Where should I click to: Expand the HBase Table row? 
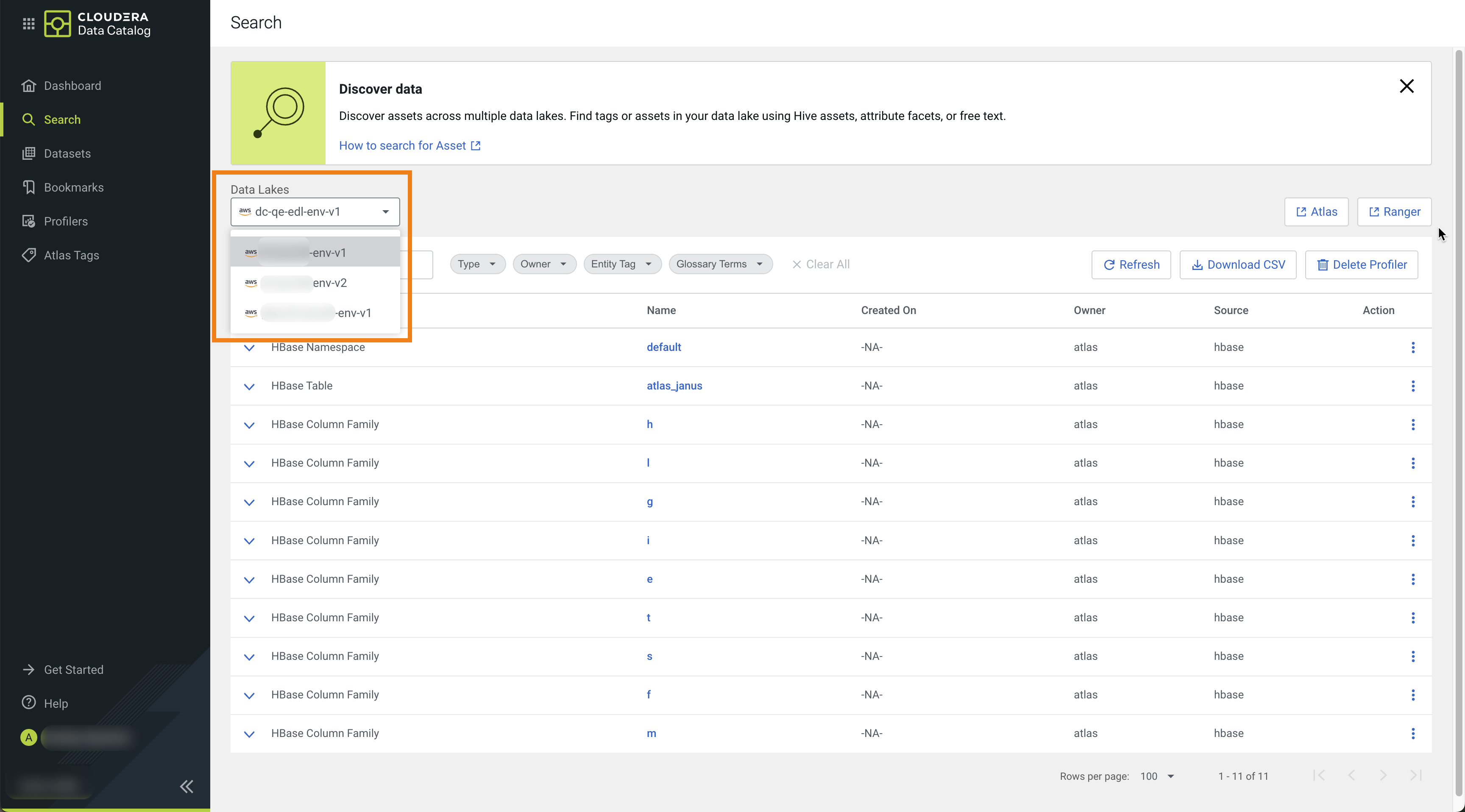pos(249,387)
